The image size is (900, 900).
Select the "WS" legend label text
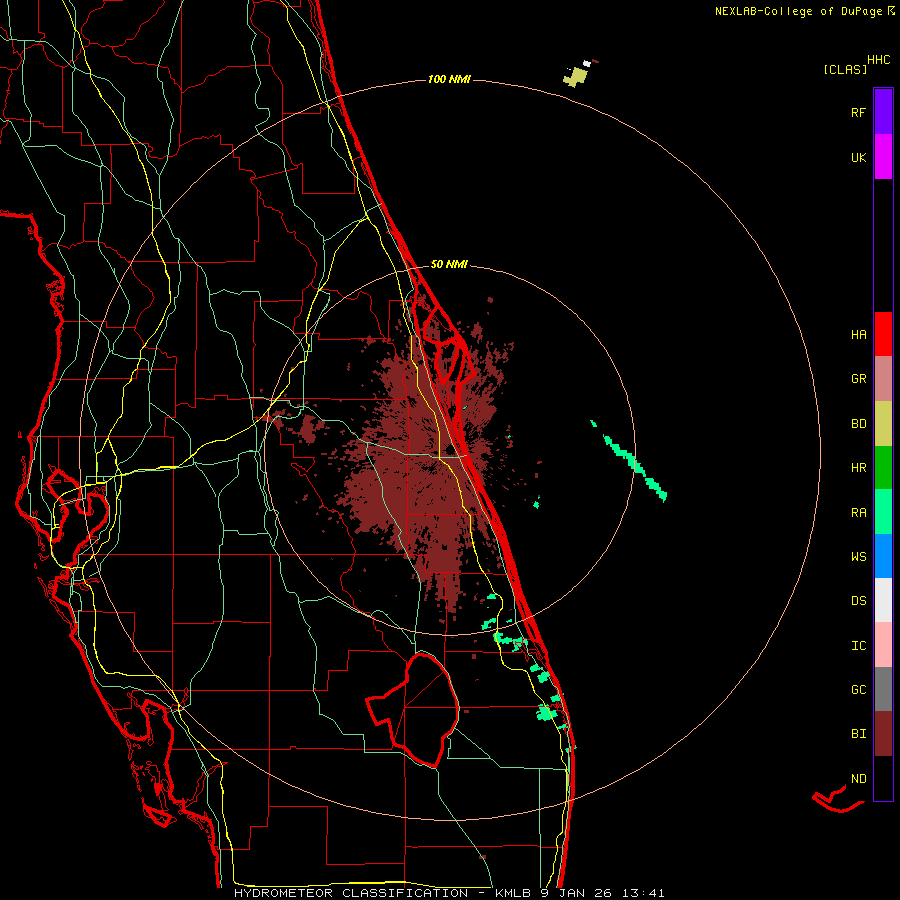[858, 556]
